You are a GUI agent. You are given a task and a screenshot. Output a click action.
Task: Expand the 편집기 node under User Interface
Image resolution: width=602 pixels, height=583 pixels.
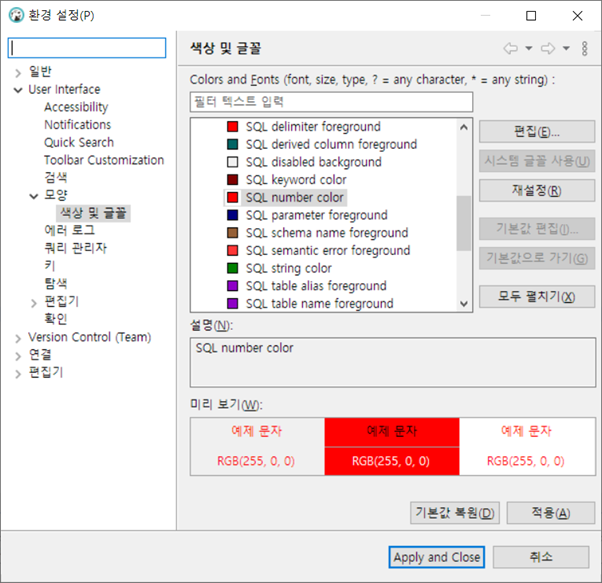coord(34,303)
